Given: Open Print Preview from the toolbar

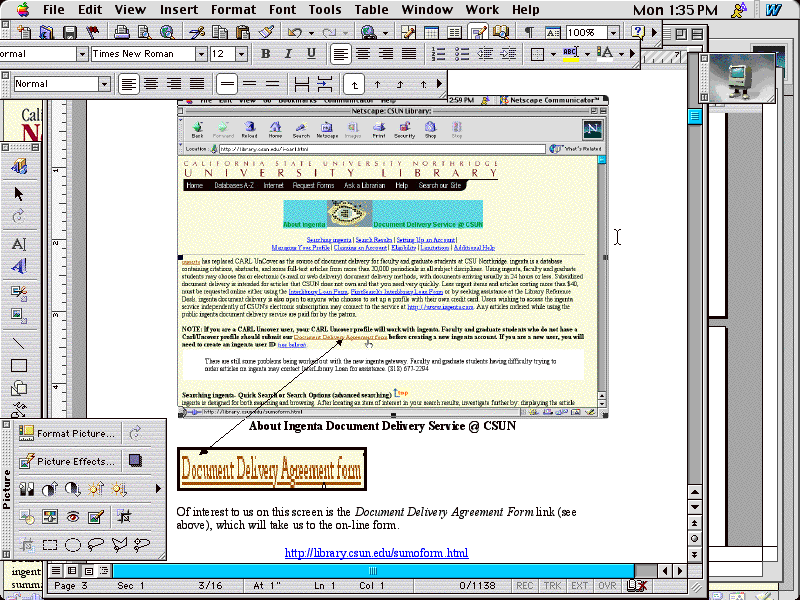Looking at the screenshot, I should coord(144,33).
